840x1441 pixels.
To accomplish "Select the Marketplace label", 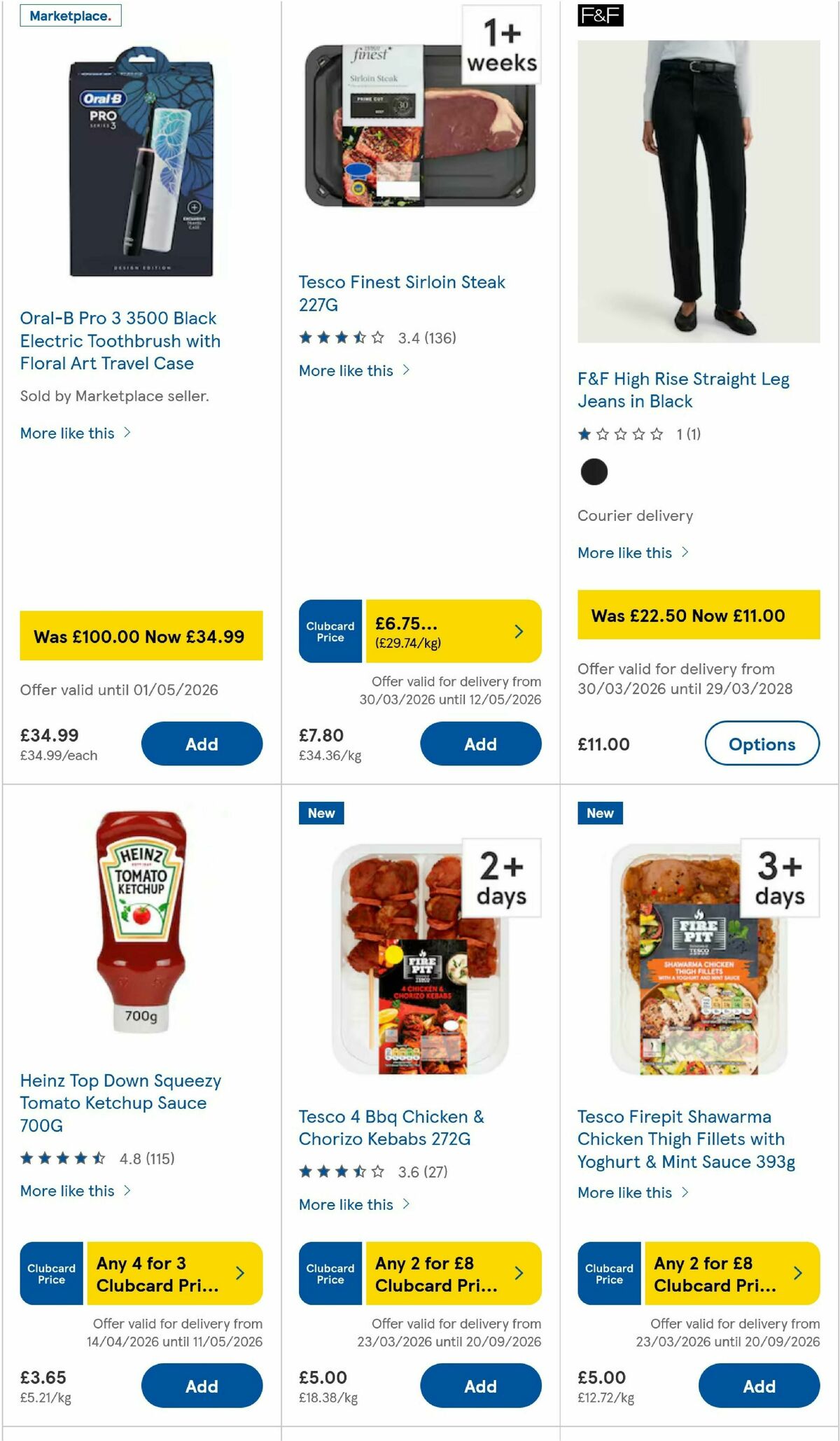I will coord(71,15).
